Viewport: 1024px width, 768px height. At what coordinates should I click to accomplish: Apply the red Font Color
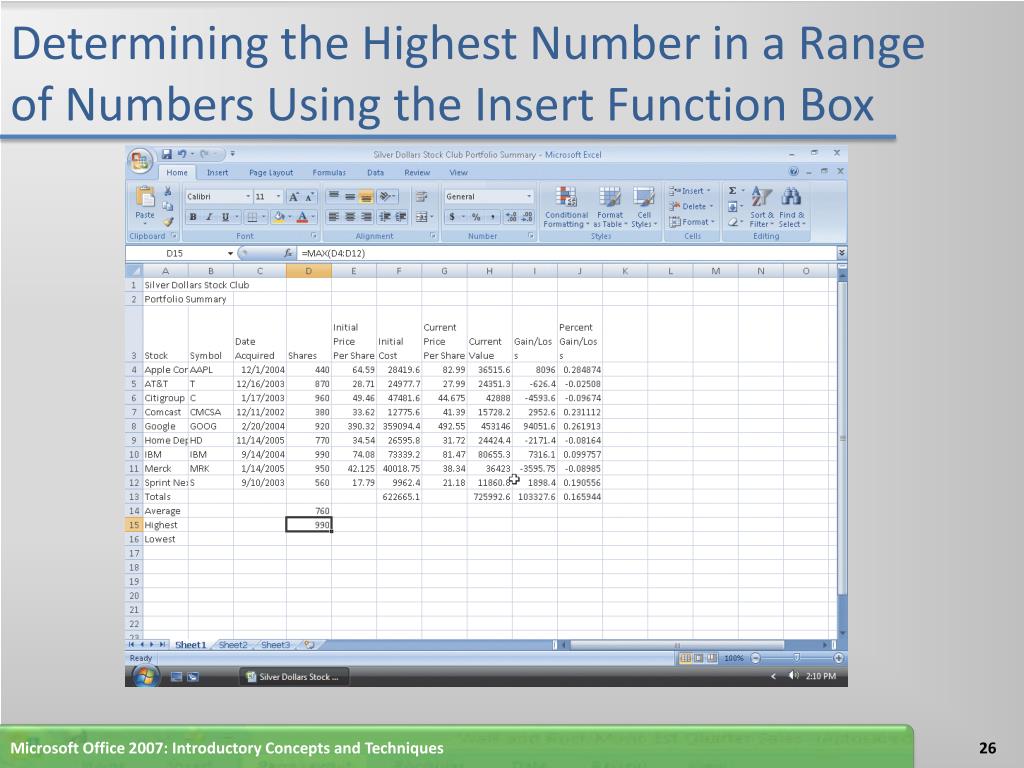302,217
